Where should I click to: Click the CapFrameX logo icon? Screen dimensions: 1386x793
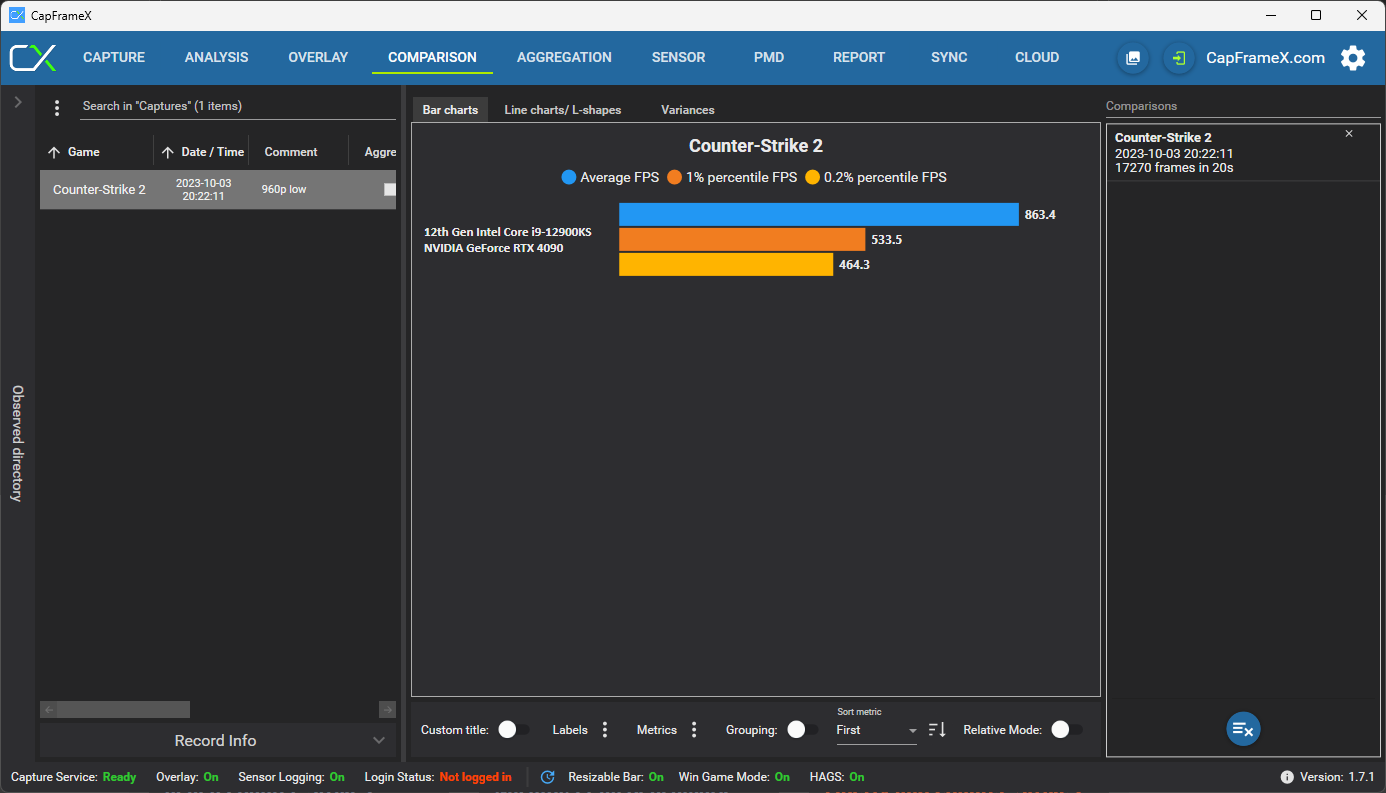(x=33, y=58)
